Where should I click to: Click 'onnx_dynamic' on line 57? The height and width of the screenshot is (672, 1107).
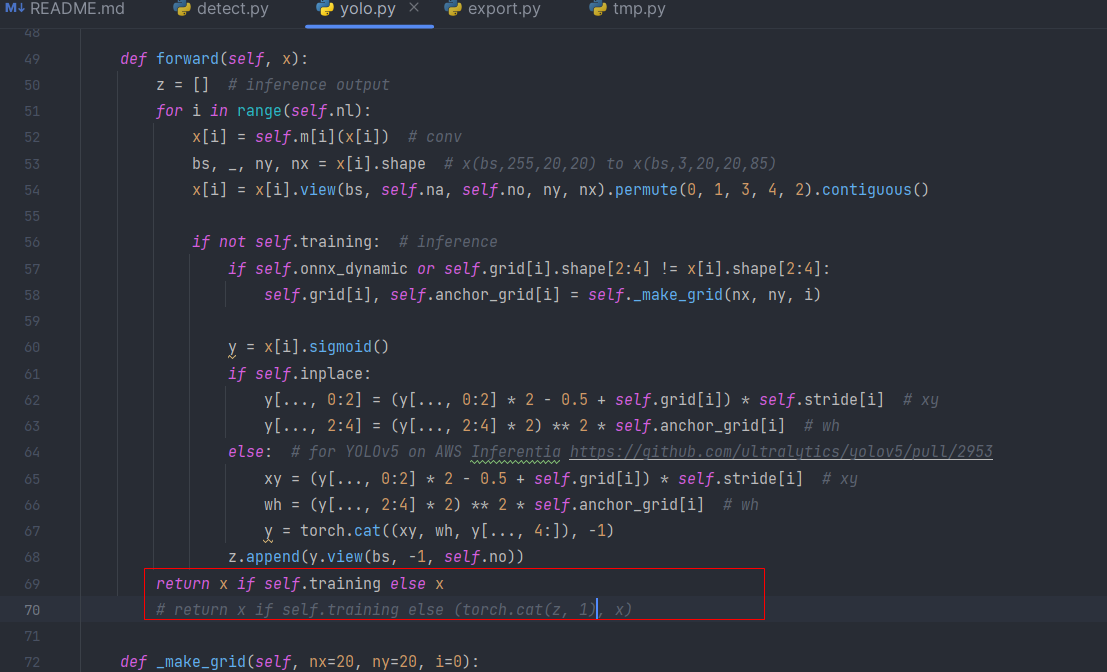(x=354, y=269)
